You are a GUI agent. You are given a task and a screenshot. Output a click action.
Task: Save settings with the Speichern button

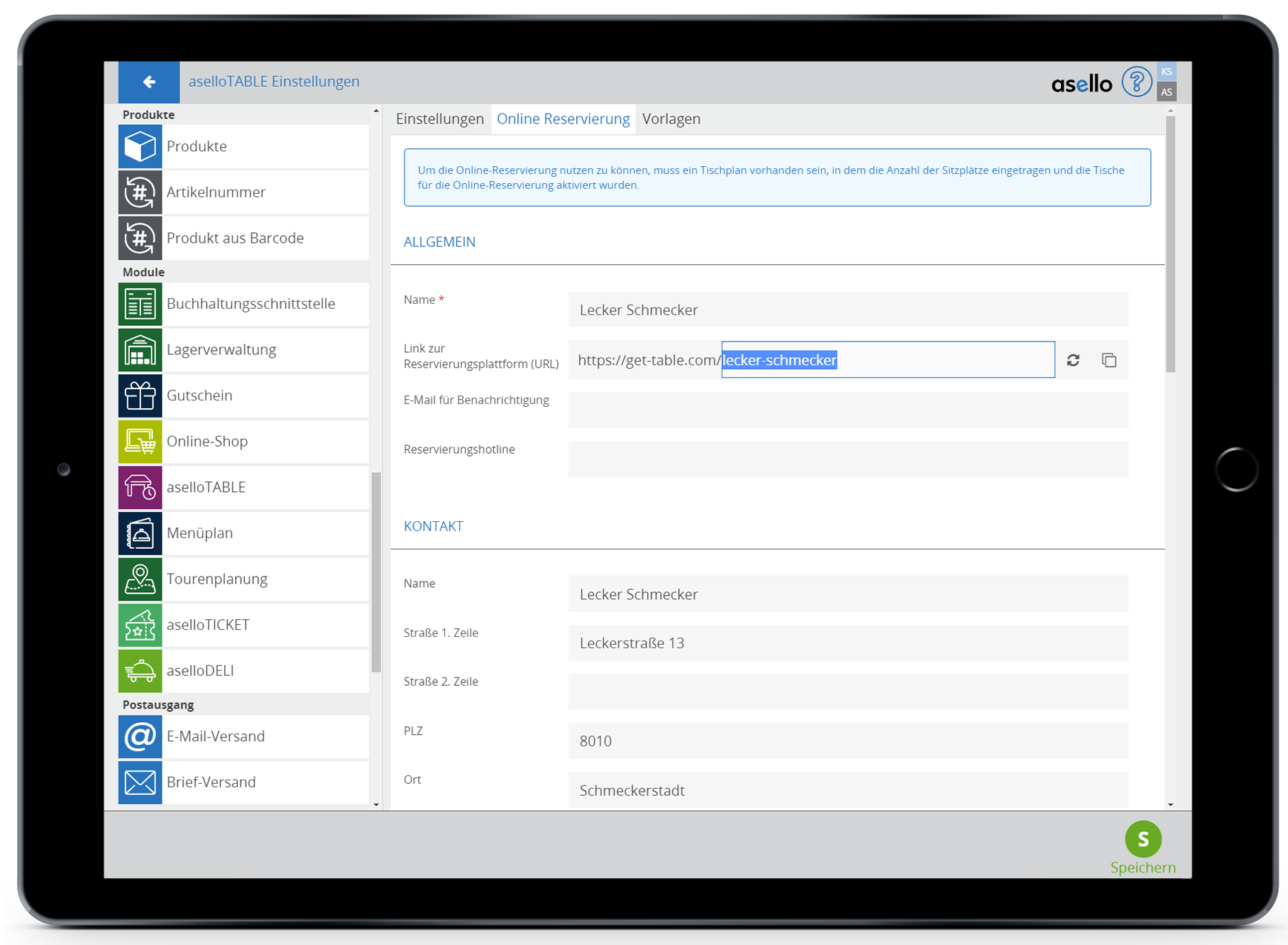click(1143, 847)
